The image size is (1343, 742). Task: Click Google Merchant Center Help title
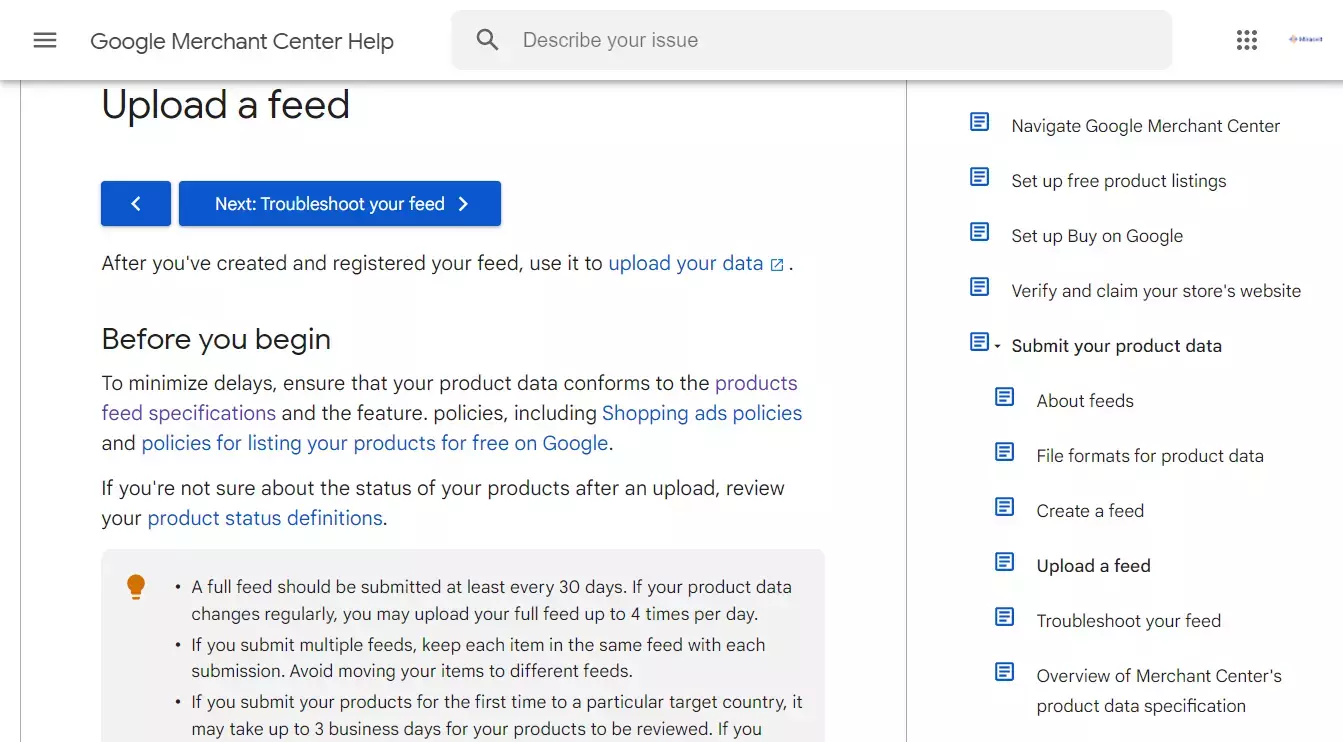tap(242, 41)
